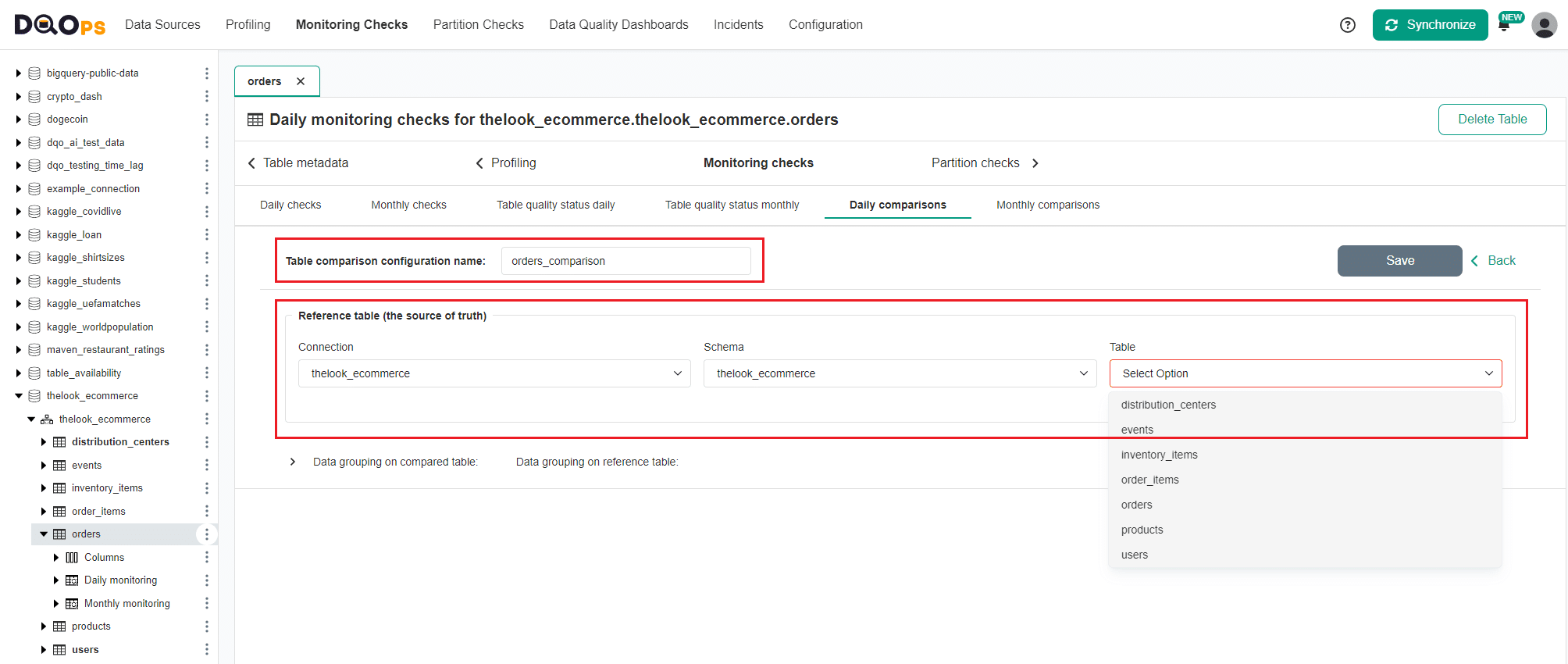Go Back from comparison configuration

coord(1493,261)
